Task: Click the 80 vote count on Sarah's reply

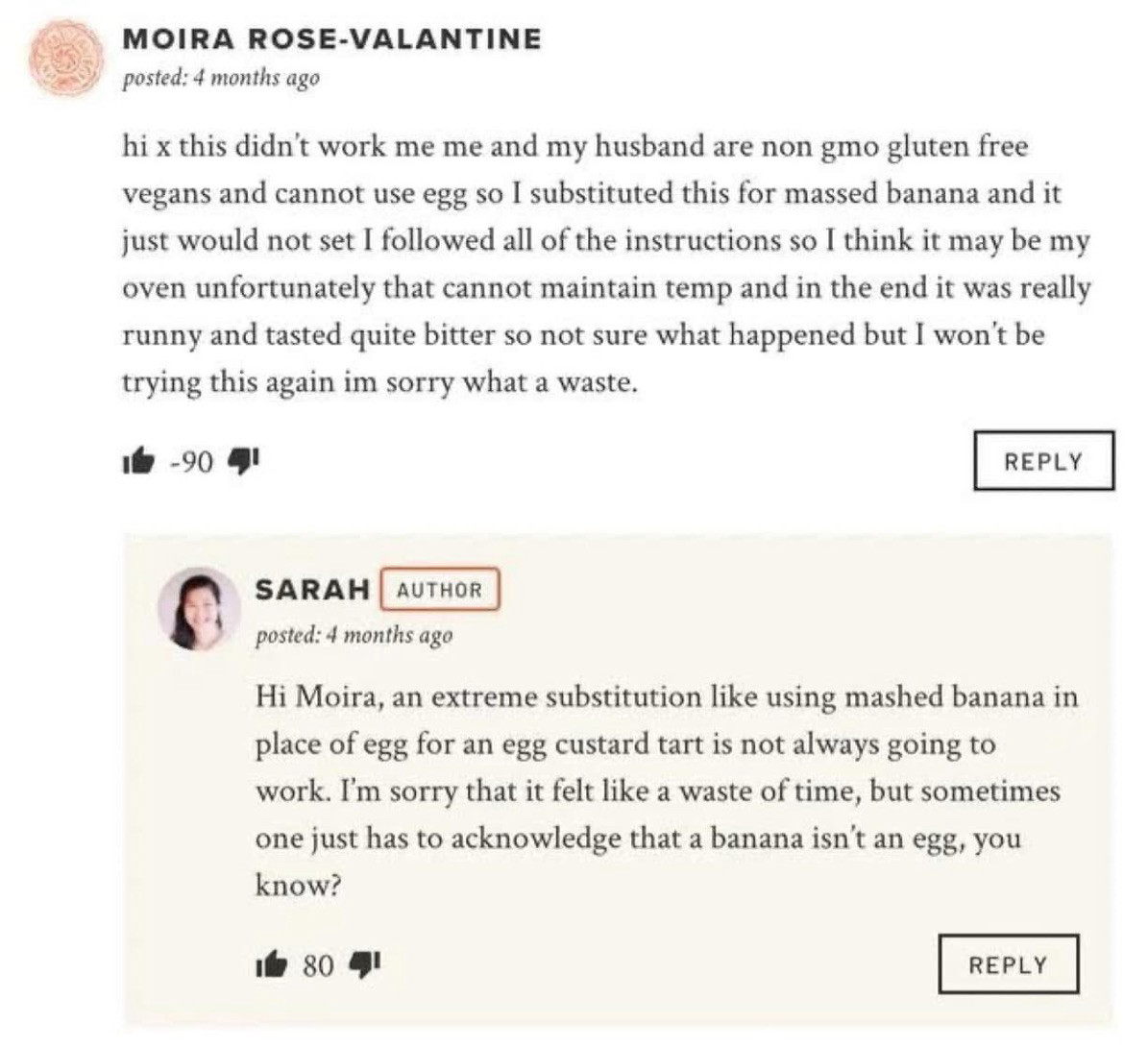Action: (318, 965)
